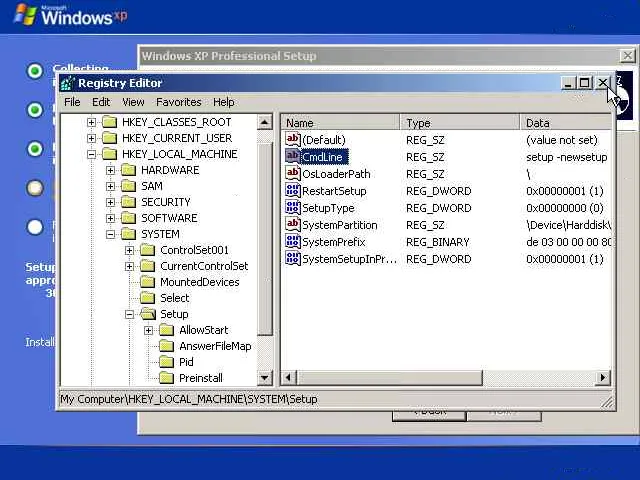640x480 pixels.
Task: Expand the HARDWARE key
Action: pyautogui.click(x=110, y=170)
